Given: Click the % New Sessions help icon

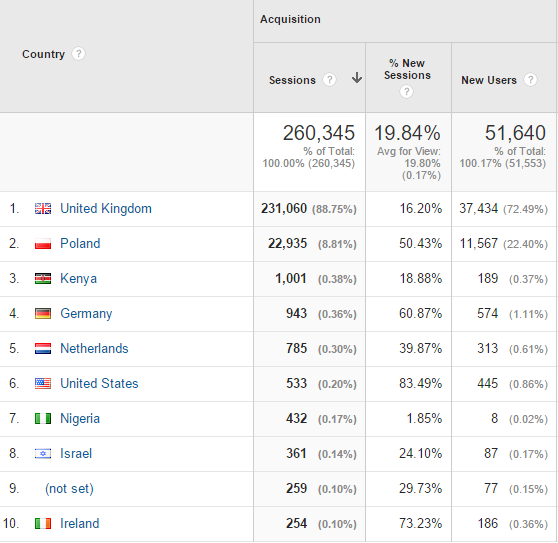Looking at the screenshot, I should (x=406, y=92).
